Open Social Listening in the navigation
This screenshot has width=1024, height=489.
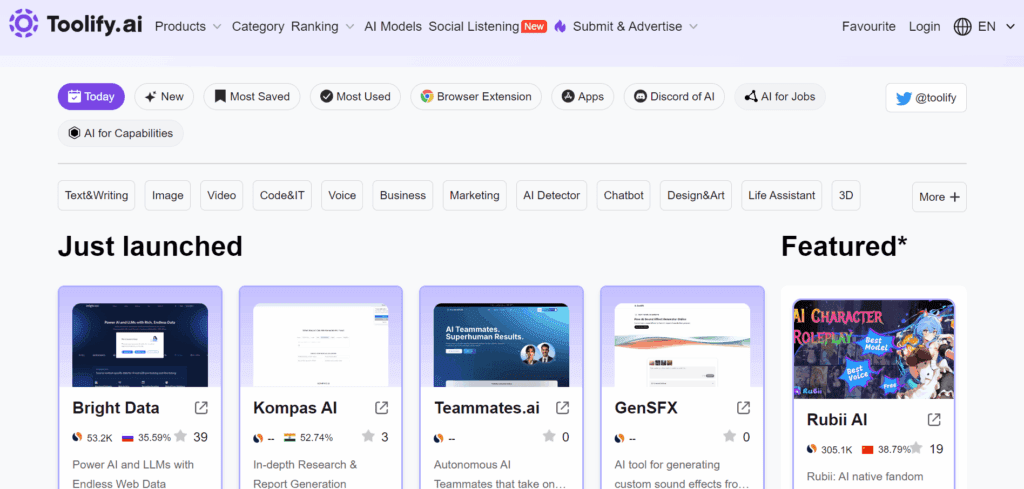click(x=474, y=27)
